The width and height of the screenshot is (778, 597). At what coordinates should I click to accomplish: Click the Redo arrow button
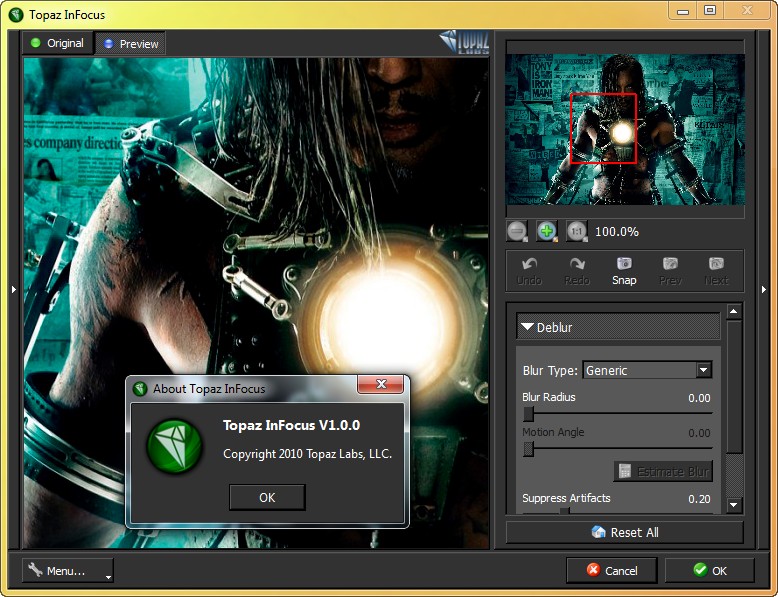(577, 271)
